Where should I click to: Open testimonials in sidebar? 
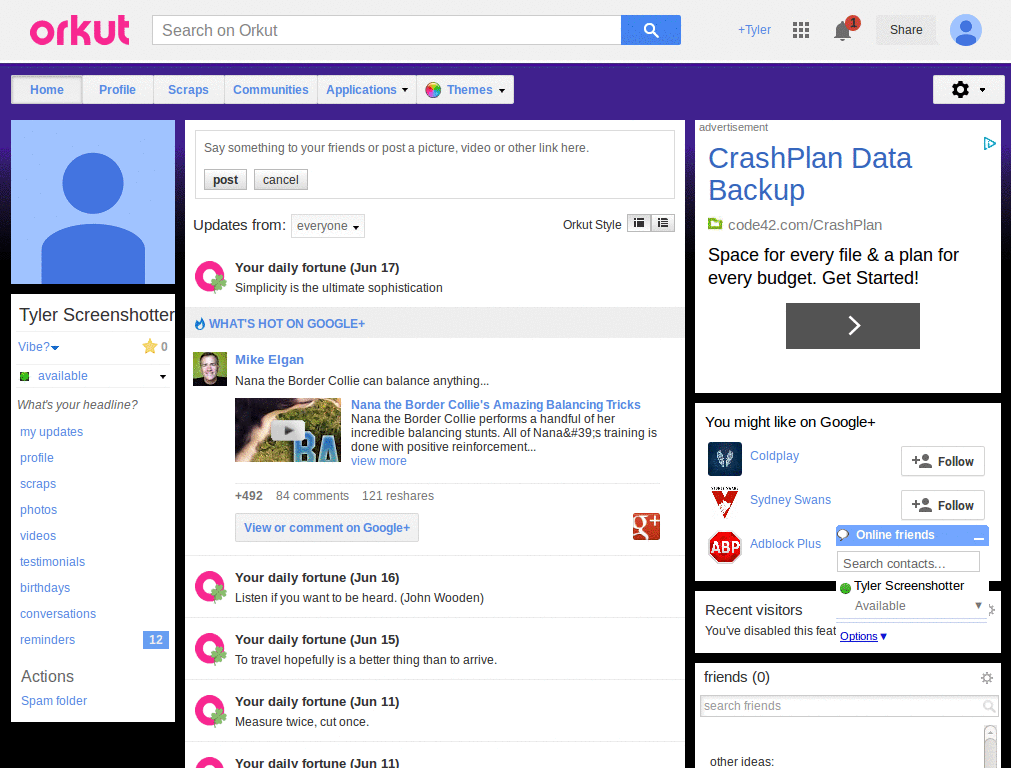click(52, 562)
